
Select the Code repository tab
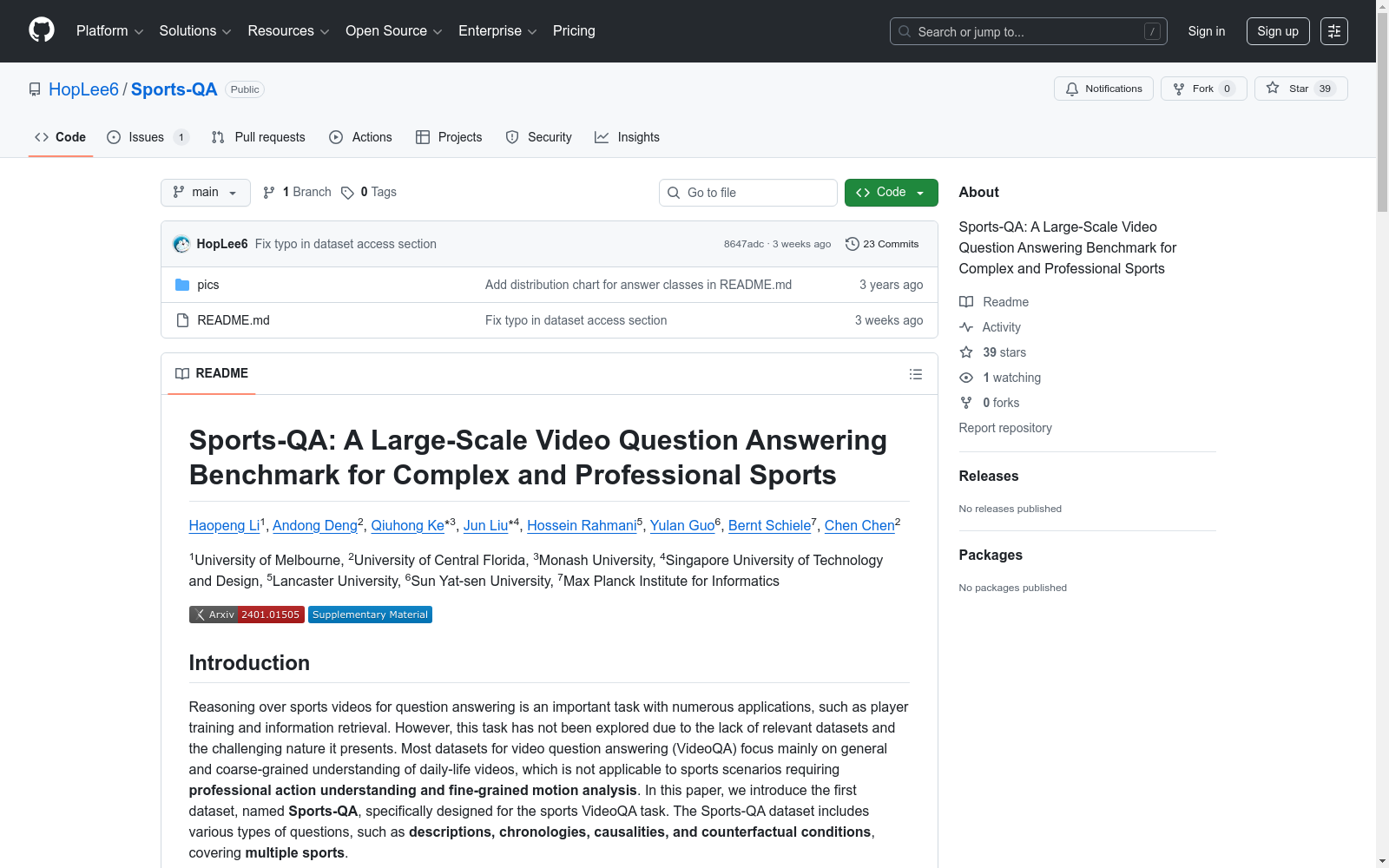(x=61, y=137)
